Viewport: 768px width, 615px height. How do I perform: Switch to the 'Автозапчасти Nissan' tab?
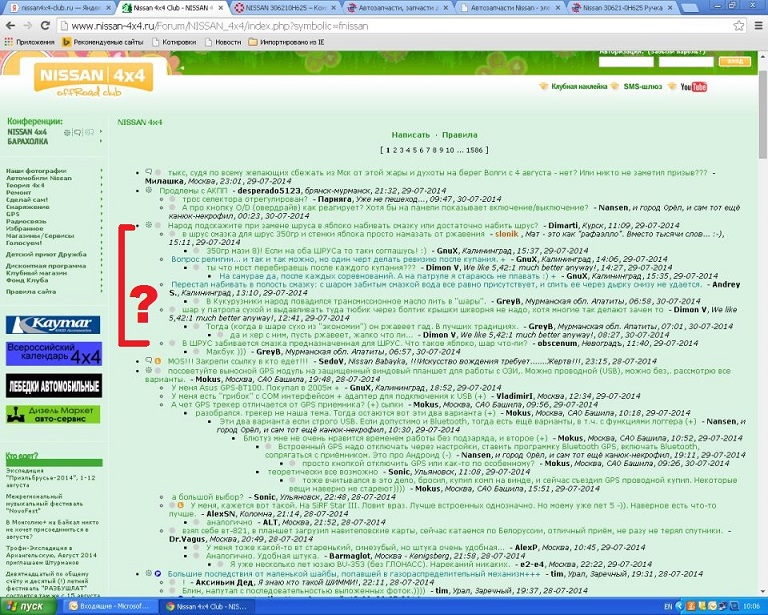(510, 8)
